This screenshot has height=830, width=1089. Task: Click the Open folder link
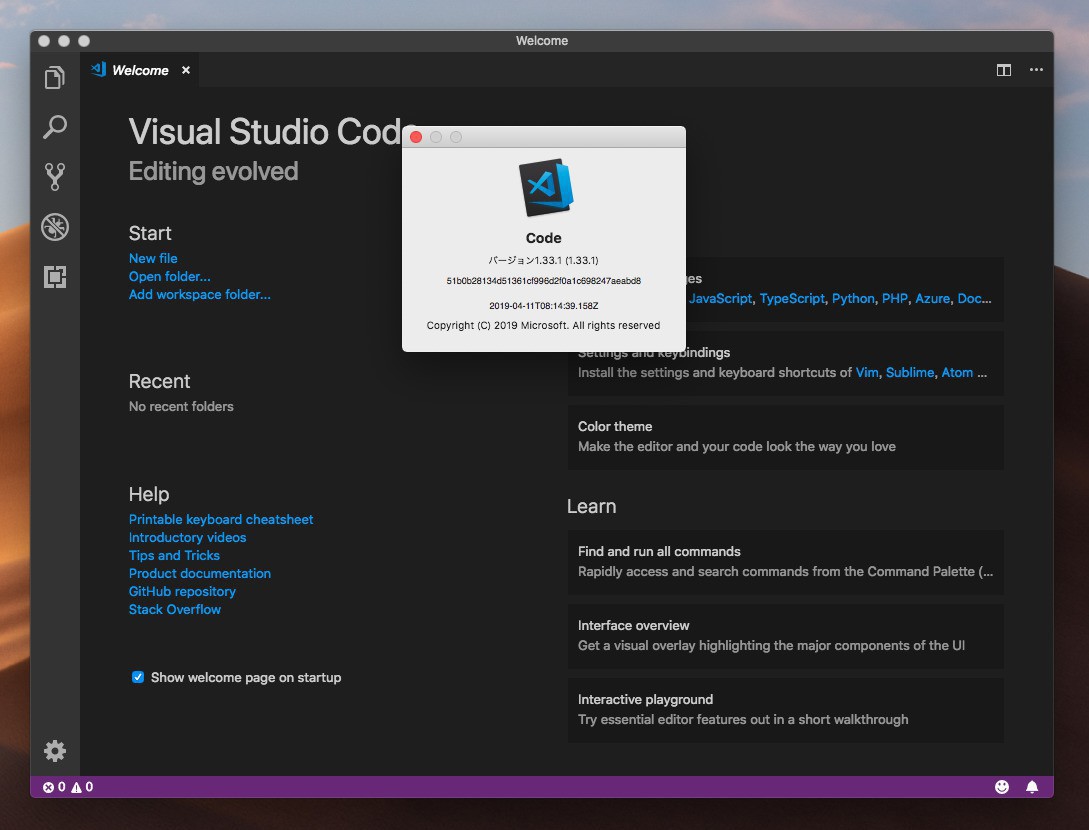tap(169, 276)
